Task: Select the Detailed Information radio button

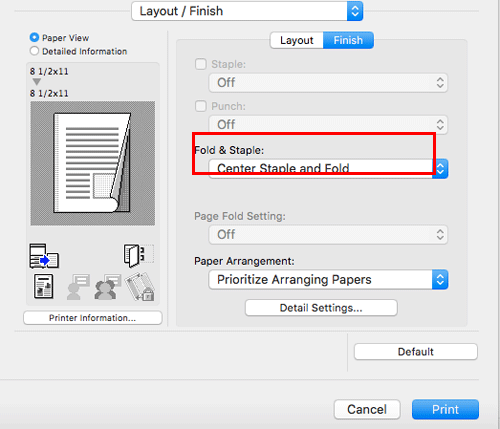Action: click(x=34, y=51)
